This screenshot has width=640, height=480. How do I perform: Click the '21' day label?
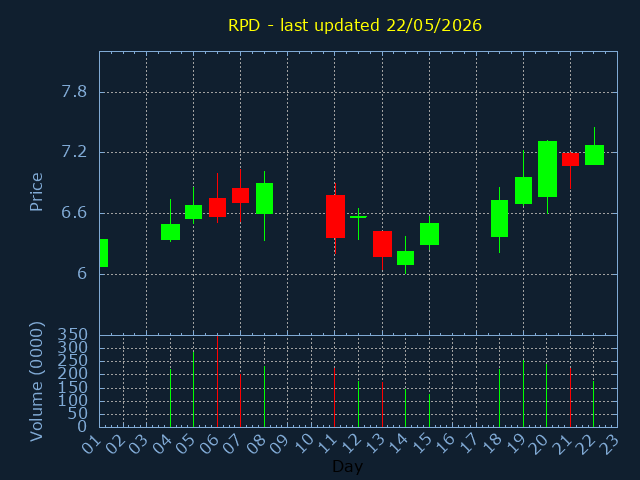pos(562,444)
